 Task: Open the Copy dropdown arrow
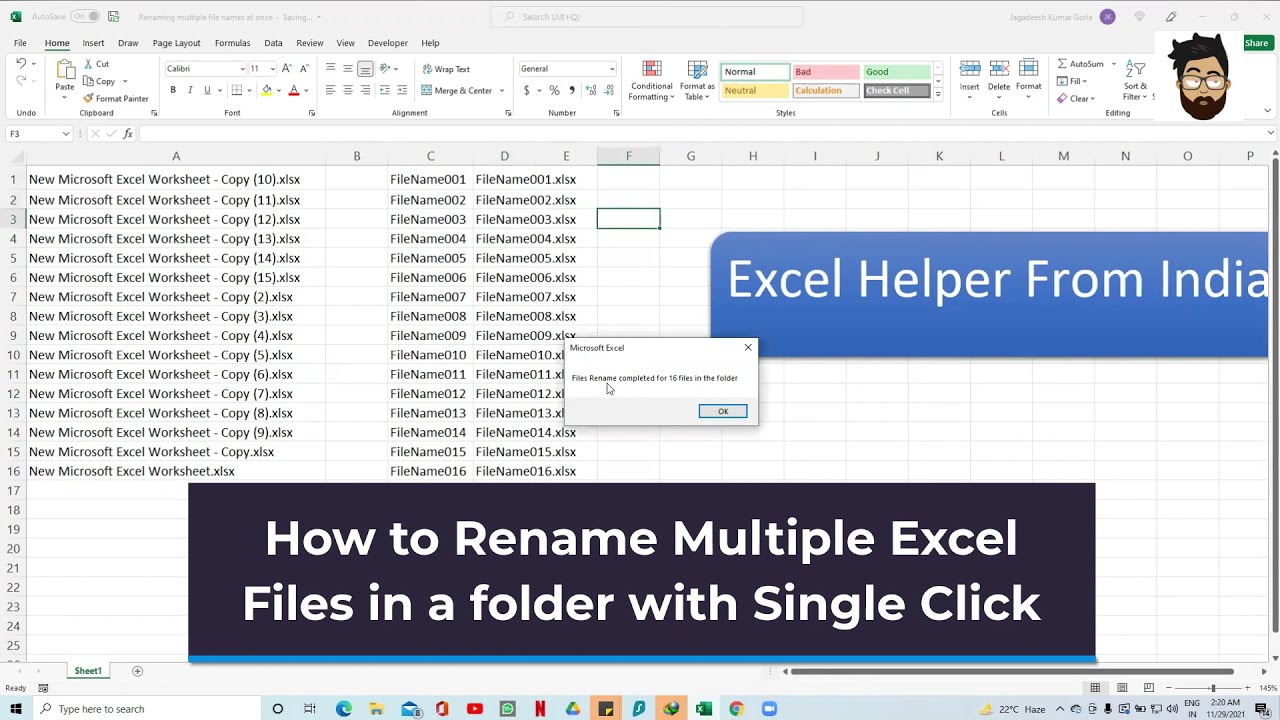coord(125,81)
